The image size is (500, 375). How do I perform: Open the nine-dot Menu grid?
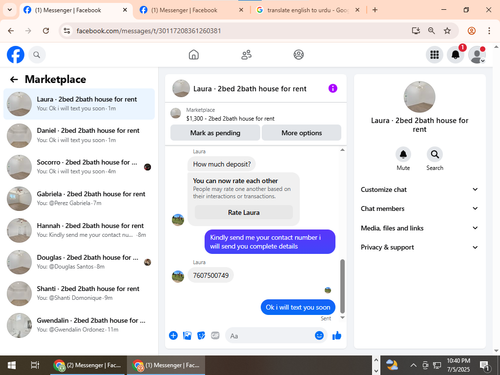pyautogui.click(x=434, y=54)
